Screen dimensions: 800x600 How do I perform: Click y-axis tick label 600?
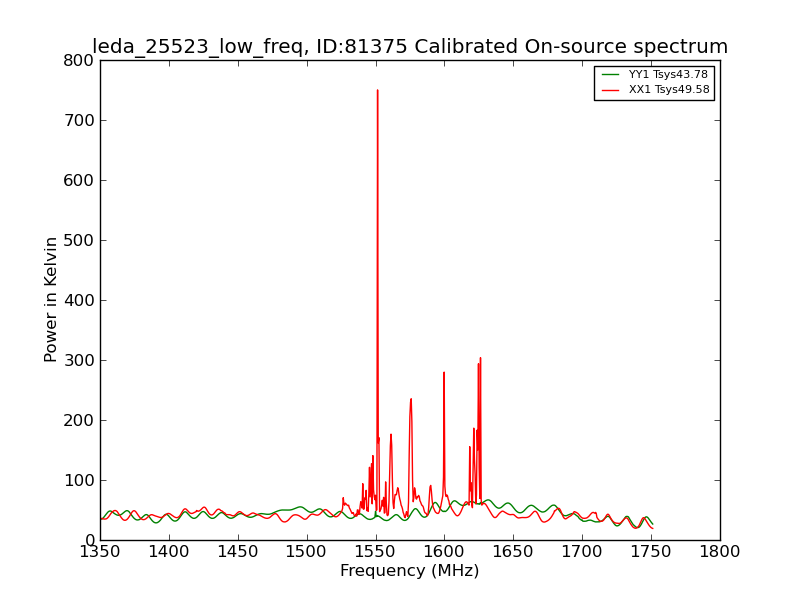point(79,181)
